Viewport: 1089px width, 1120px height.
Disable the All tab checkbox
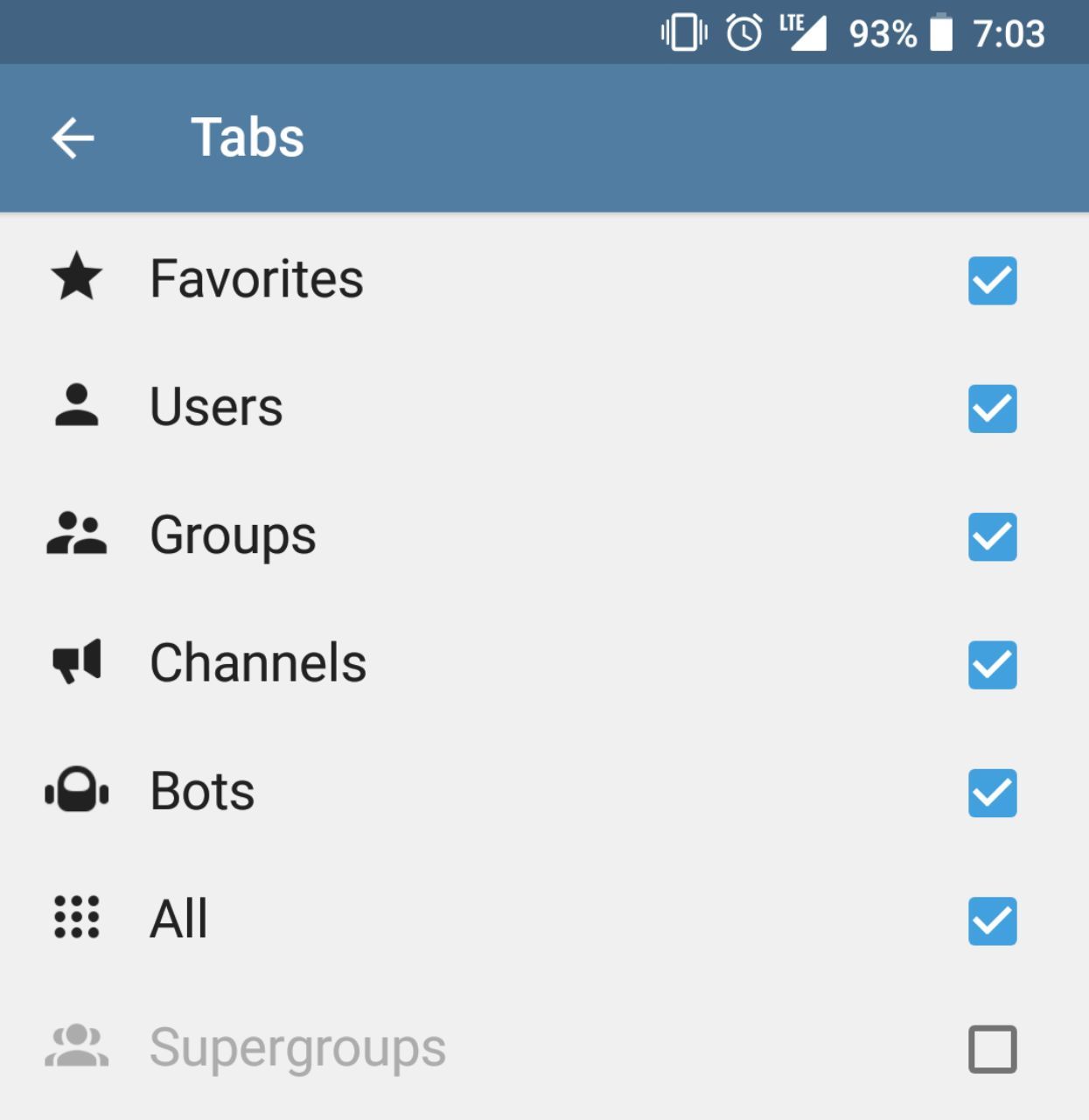(x=992, y=920)
